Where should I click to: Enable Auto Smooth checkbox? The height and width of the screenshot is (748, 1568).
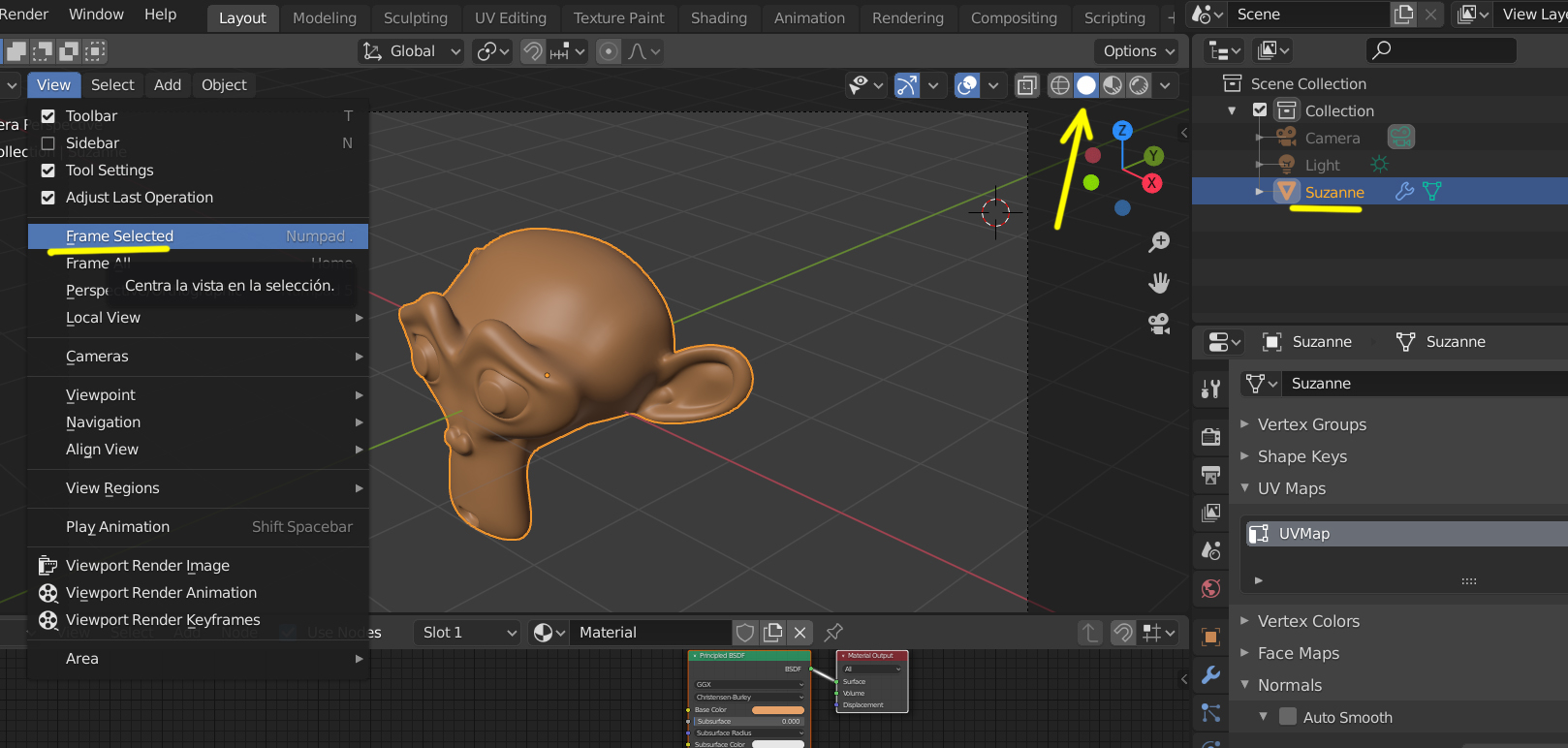pyautogui.click(x=1288, y=717)
